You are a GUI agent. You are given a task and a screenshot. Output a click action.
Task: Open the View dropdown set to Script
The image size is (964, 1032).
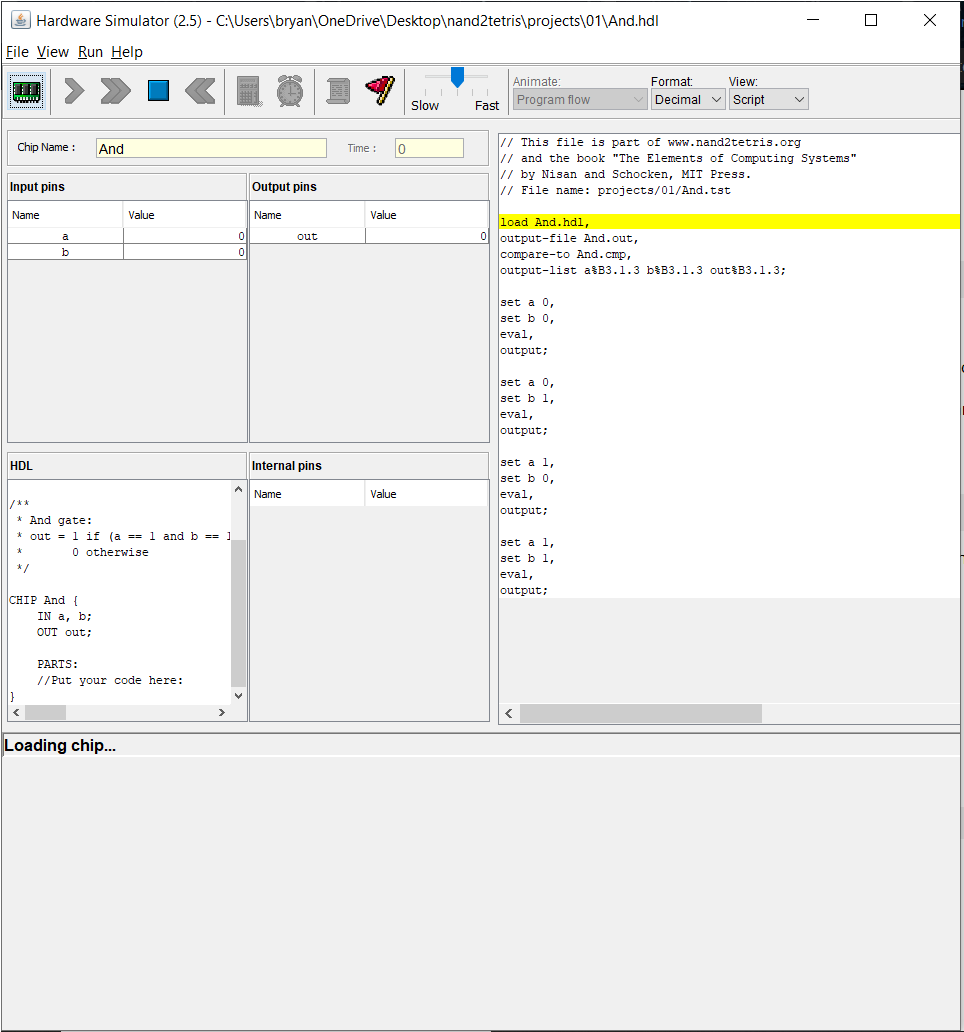click(x=768, y=99)
